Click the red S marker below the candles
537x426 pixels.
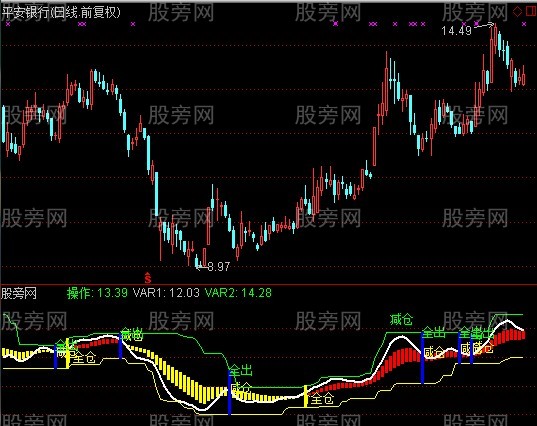pos(148,278)
